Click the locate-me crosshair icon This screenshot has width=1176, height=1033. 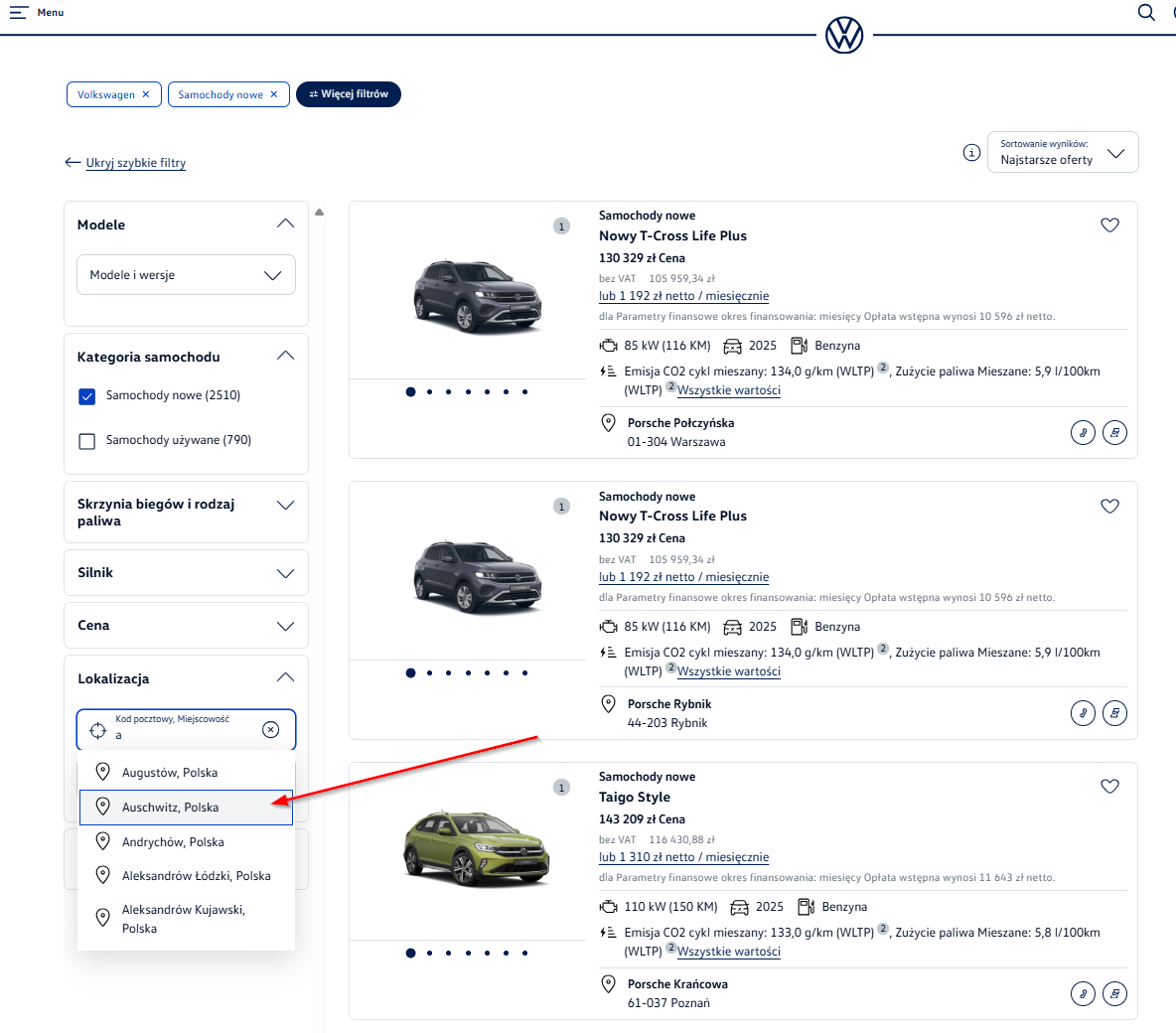[98, 730]
